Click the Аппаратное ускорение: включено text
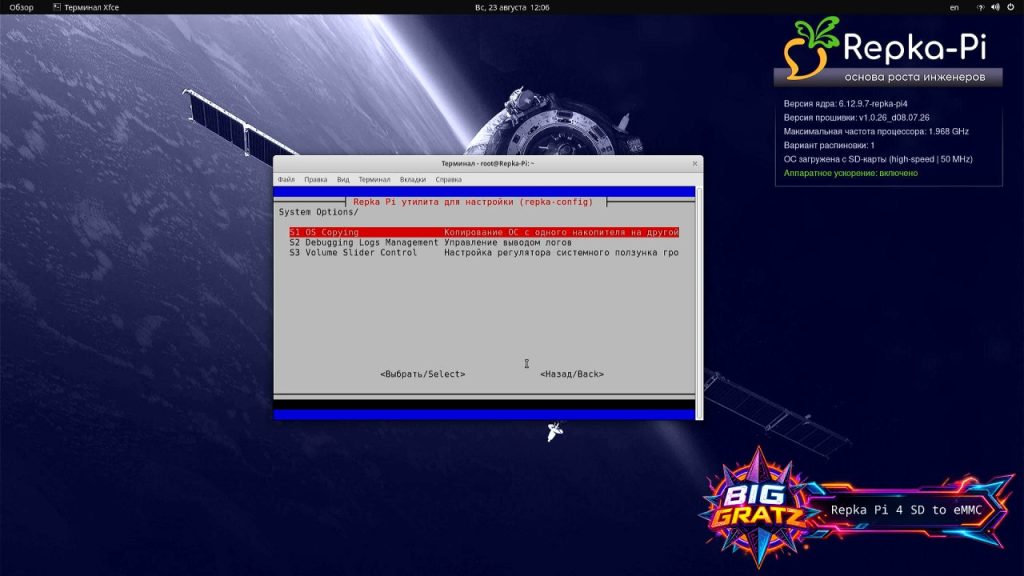 tap(850, 173)
